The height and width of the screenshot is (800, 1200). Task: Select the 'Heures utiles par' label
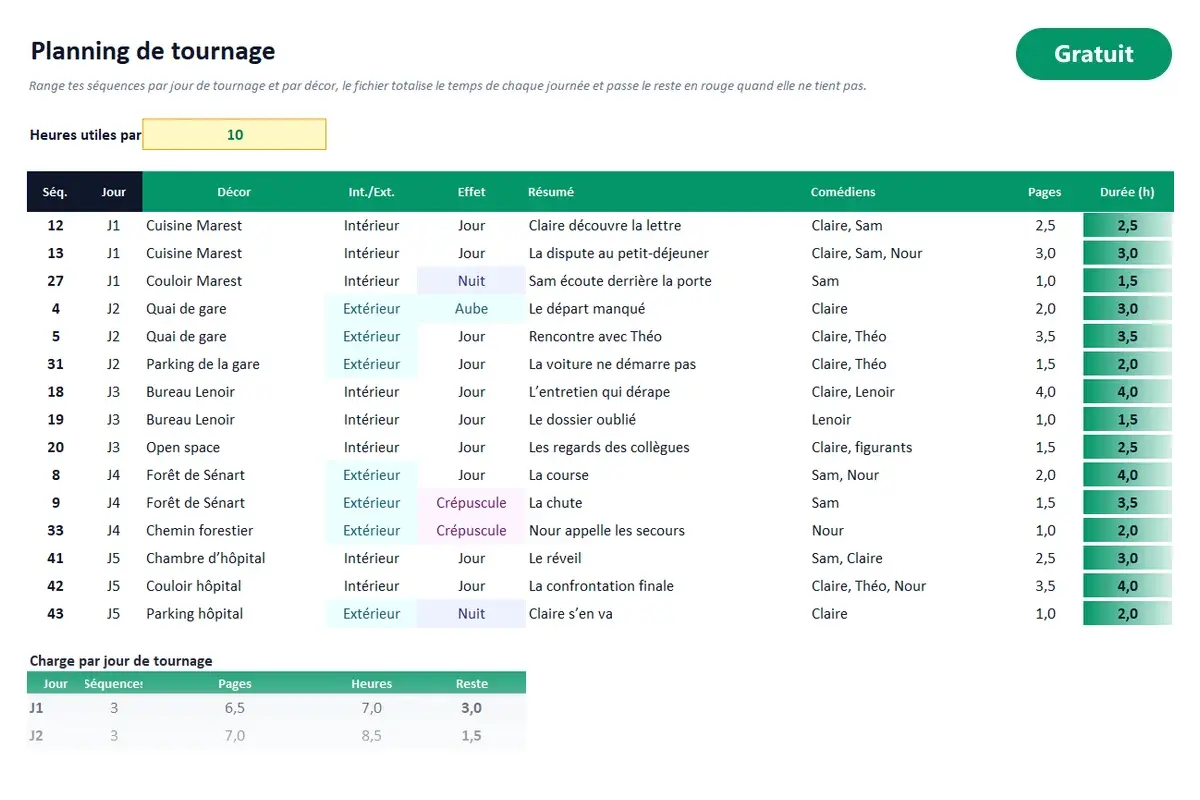pyautogui.click(x=86, y=135)
